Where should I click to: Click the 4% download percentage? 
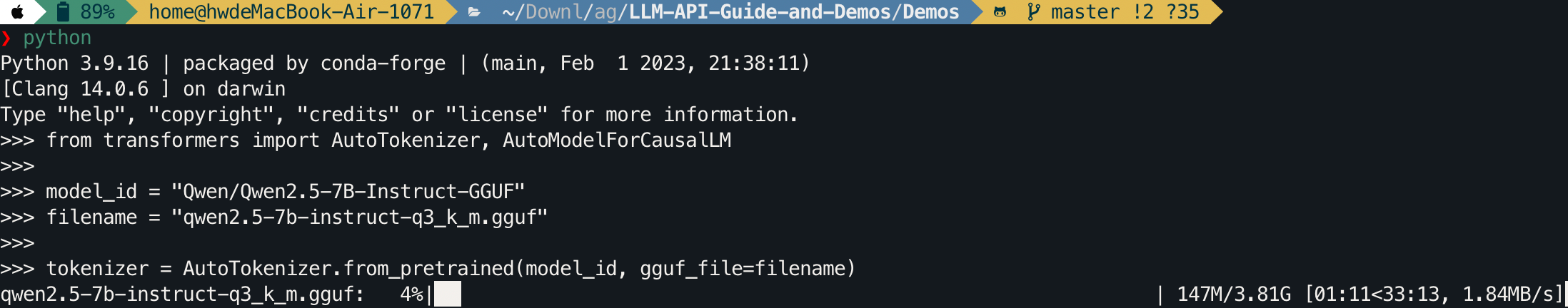coord(412,294)
